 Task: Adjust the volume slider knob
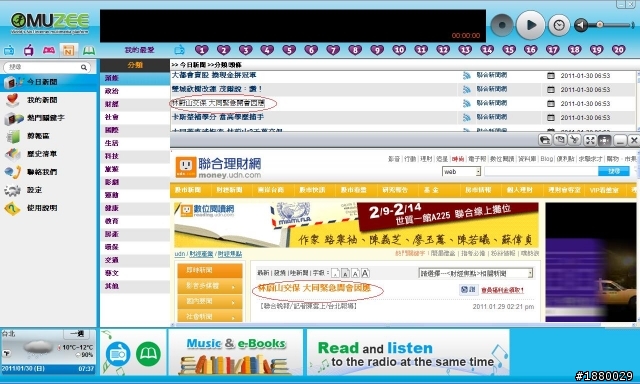[x=600, y=25]
